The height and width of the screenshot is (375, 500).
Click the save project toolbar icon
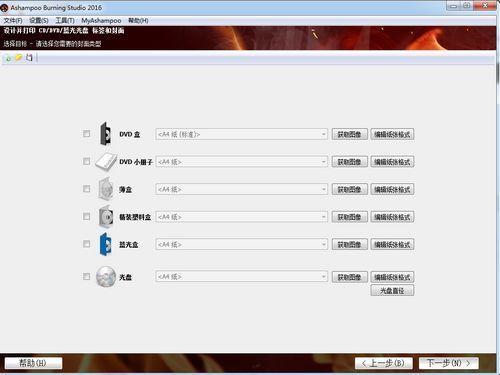pos(29,58)
